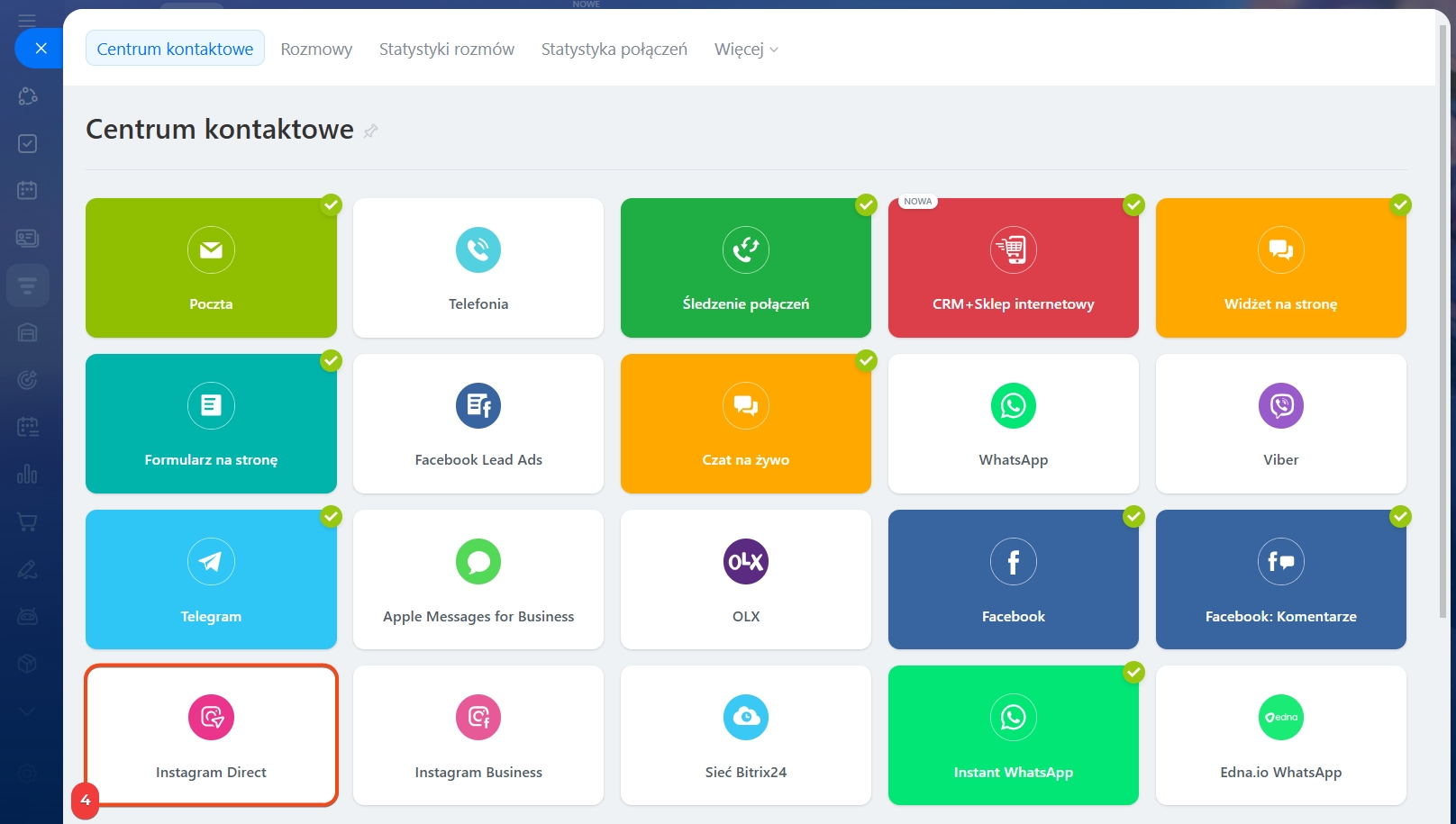The image size is (1456, 824).
Task: Click the Telegram tile label
Action: 211,617
